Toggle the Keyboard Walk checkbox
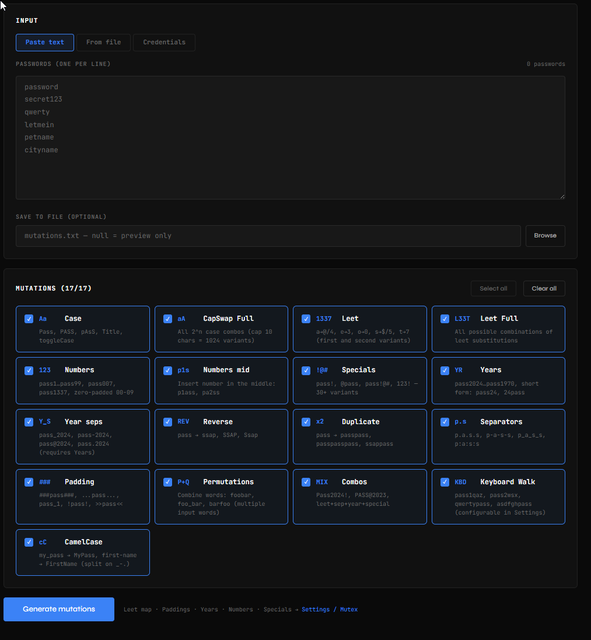The width and height of the screenshot is (591, 640). 444,482
